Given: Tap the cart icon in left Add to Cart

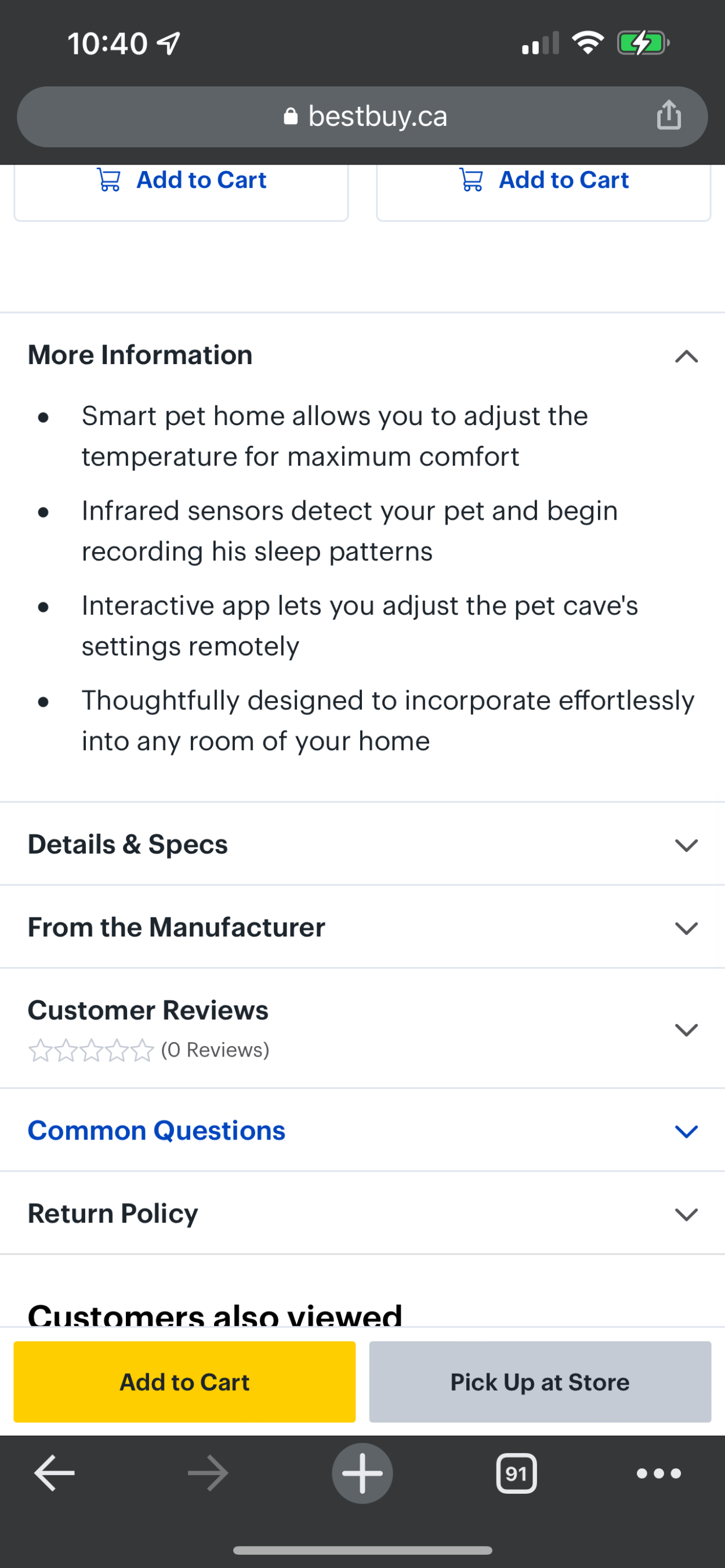Looking at the screenshot, I should pos(109,180).
